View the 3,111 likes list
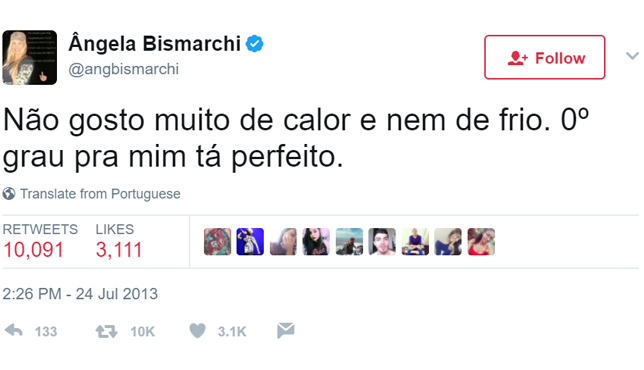This screenshot has height=370, width=644. [x=119, y=241]
